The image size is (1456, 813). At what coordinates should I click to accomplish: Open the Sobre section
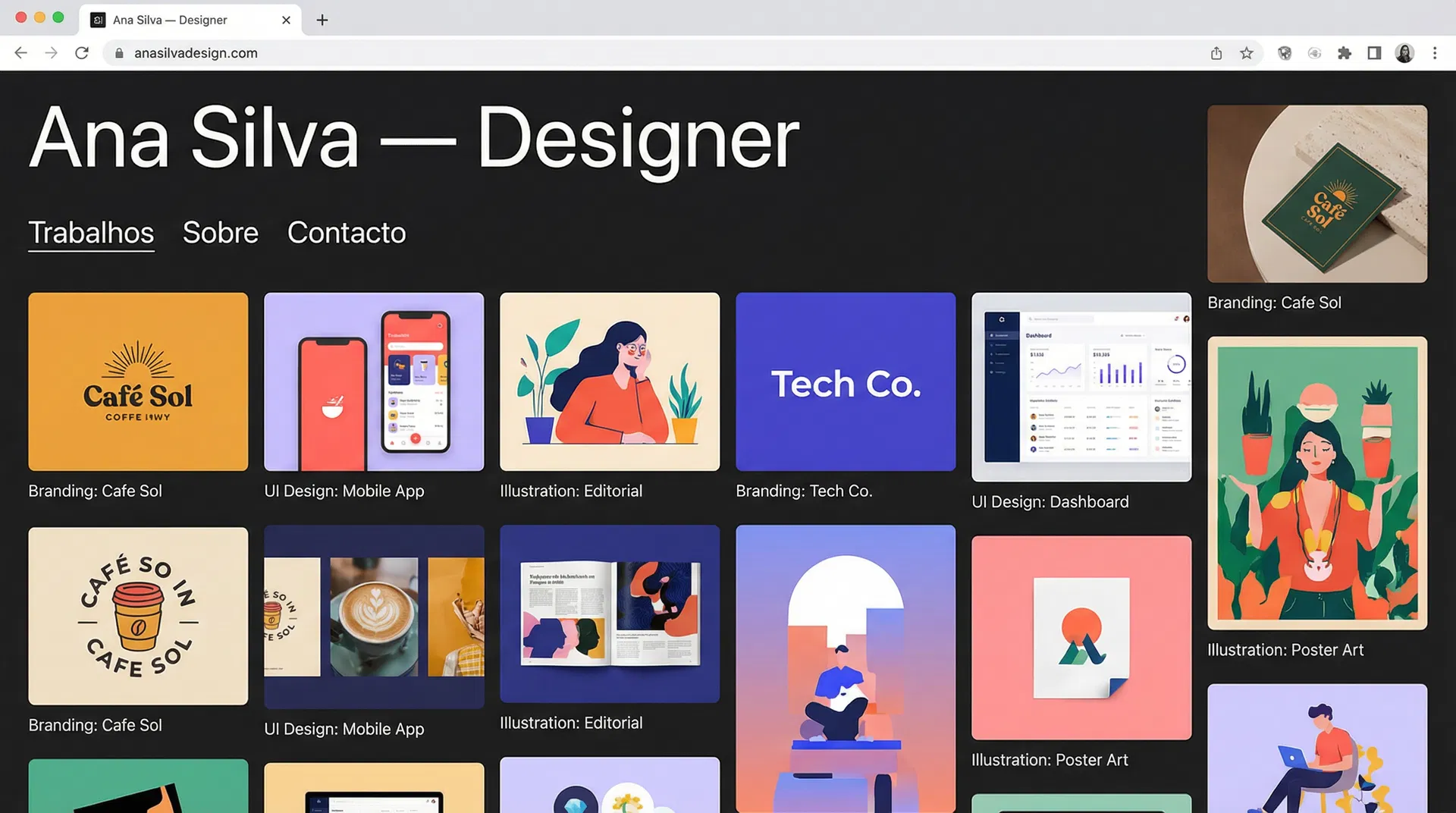click(219, 233)
